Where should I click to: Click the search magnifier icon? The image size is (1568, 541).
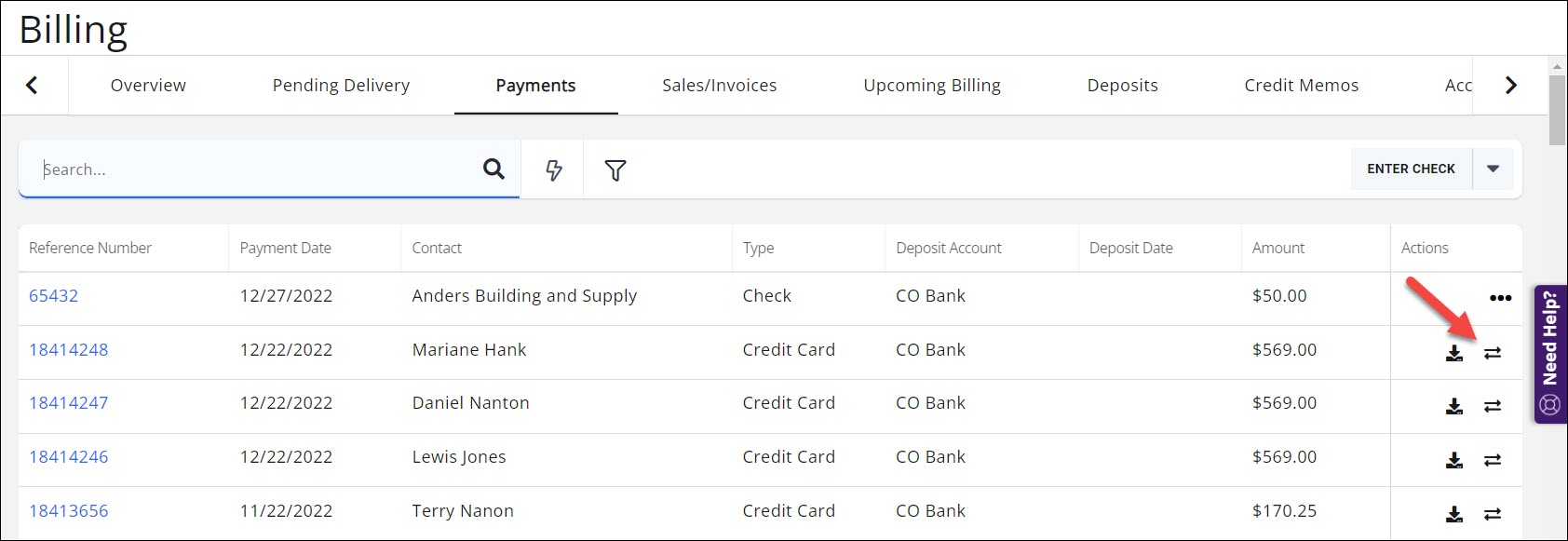(x=493, y=169)
